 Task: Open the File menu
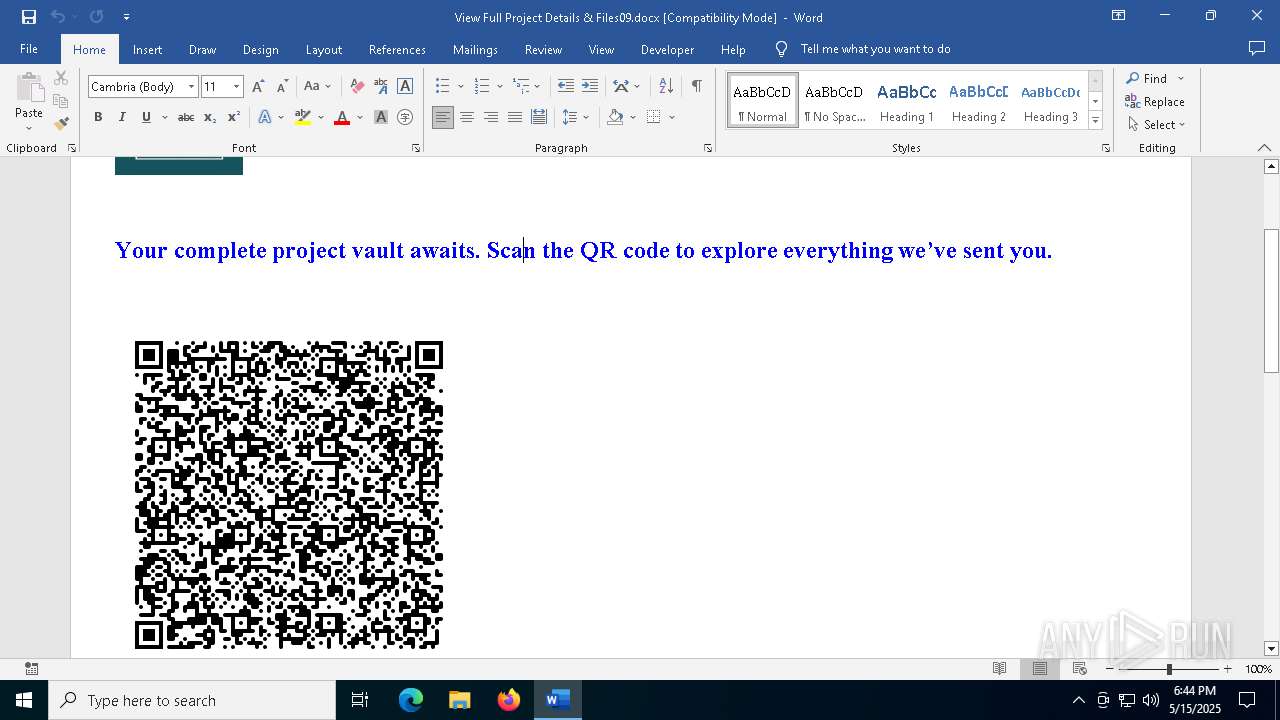tap(29, 49)
